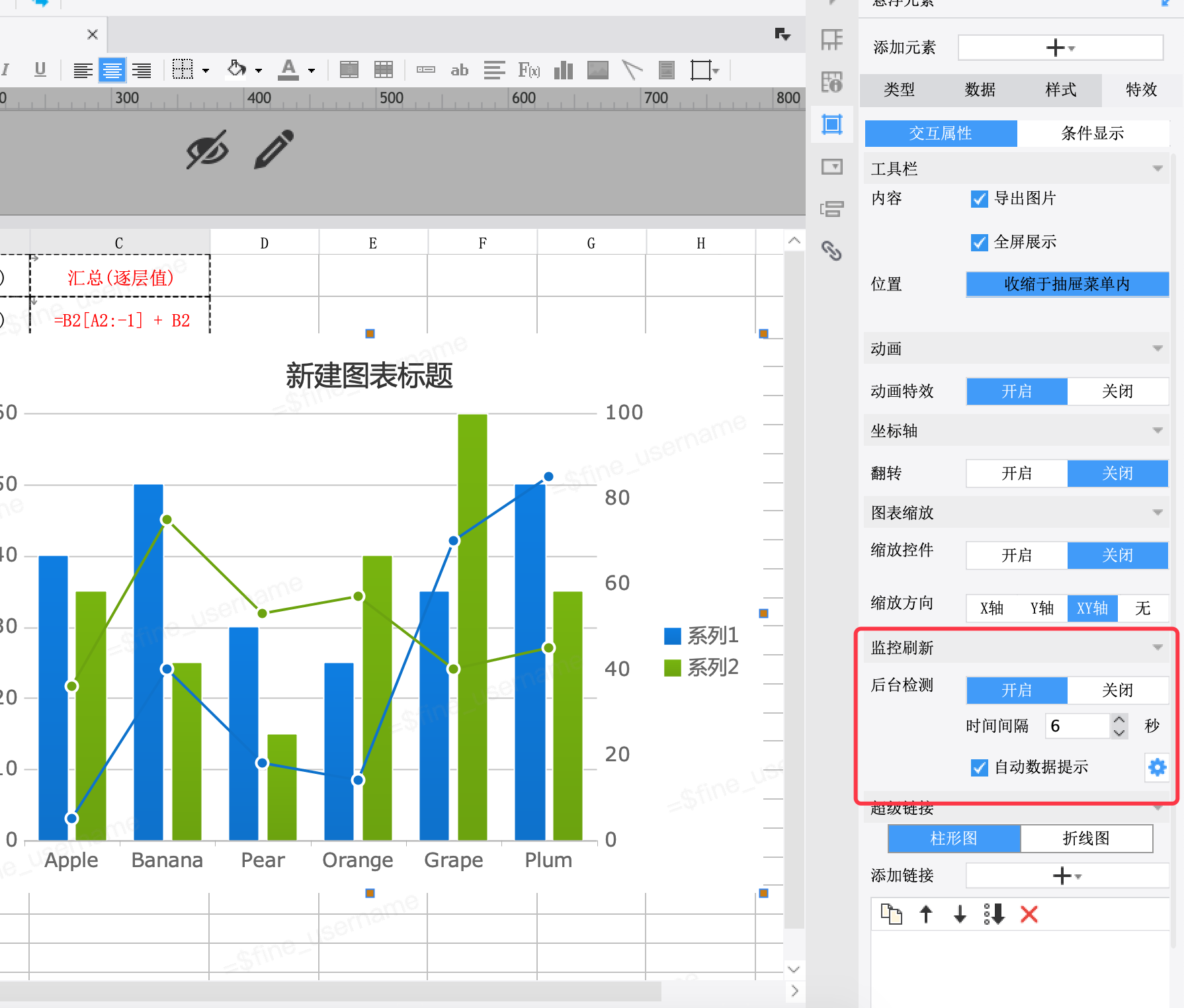Viewport: 1184px width, 1008px height.
Task: Click the insert formula Fx icon
Action: tap(529, 69)
